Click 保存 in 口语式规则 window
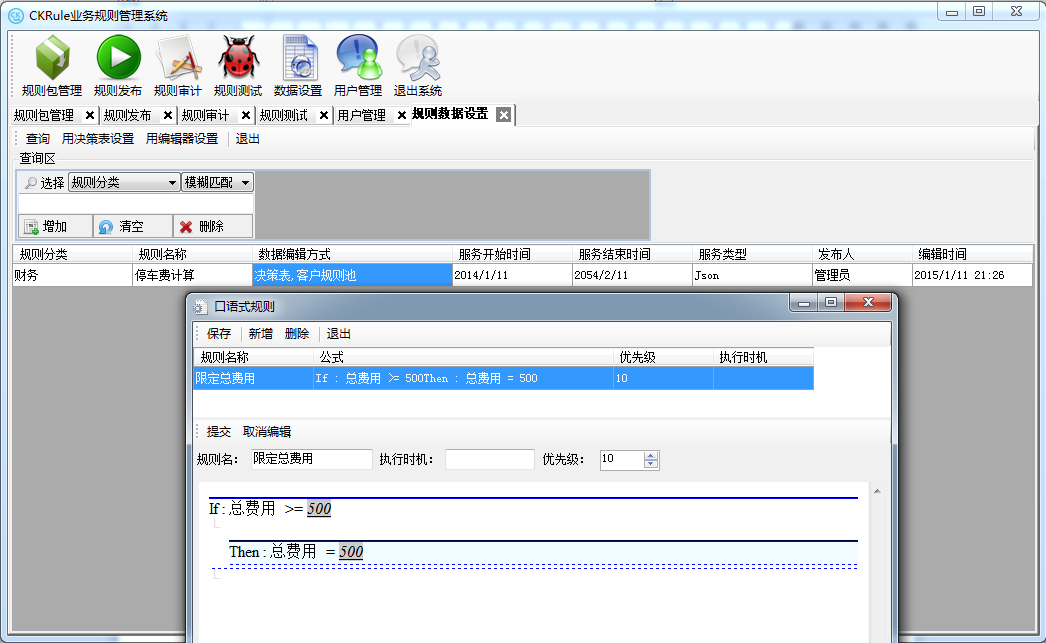This screenshot has width=1046, height=643. pyautogui.click(x=219, y=334)
